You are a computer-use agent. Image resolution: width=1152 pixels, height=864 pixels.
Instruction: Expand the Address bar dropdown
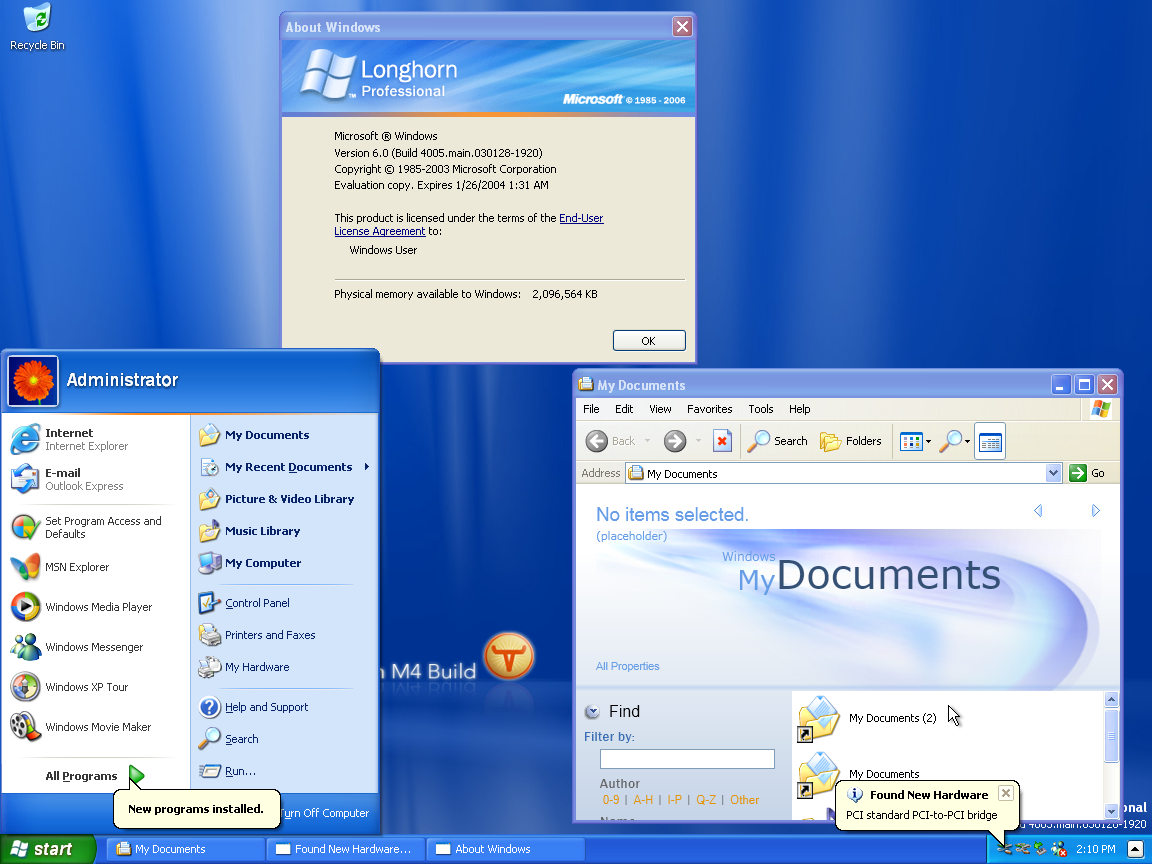[1054, 473]
